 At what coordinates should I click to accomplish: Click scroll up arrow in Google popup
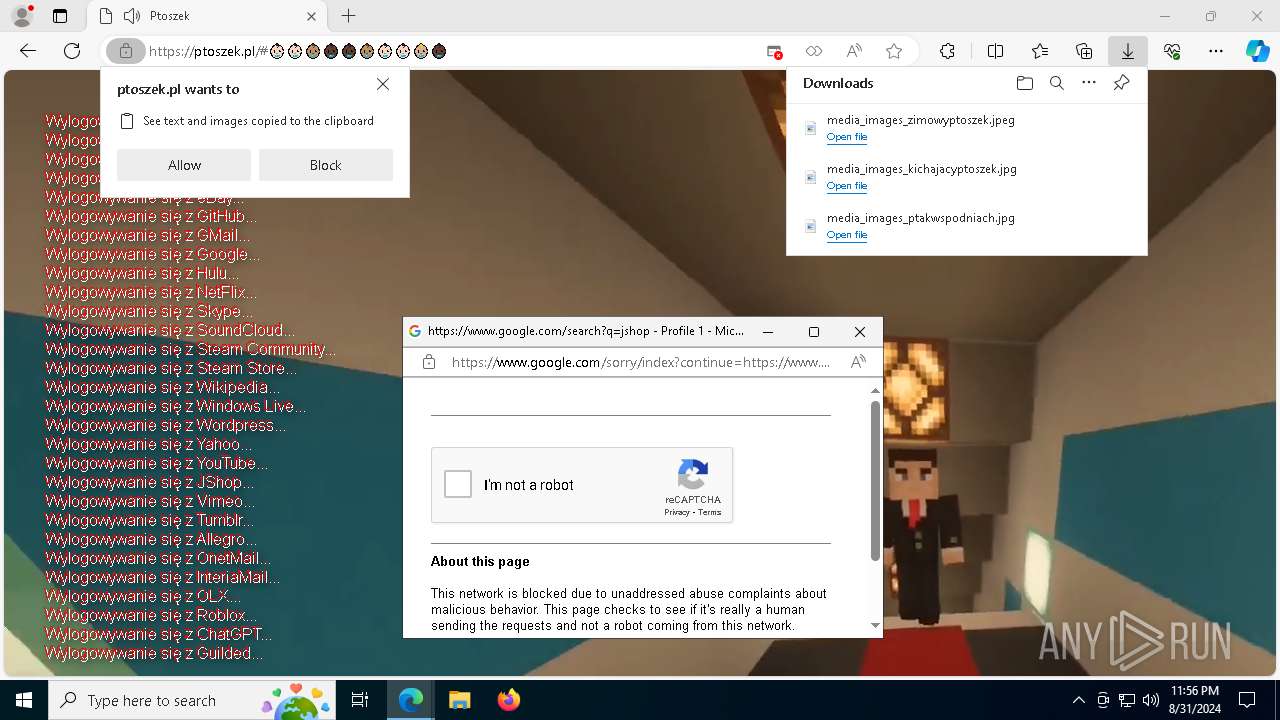(876, 390)
